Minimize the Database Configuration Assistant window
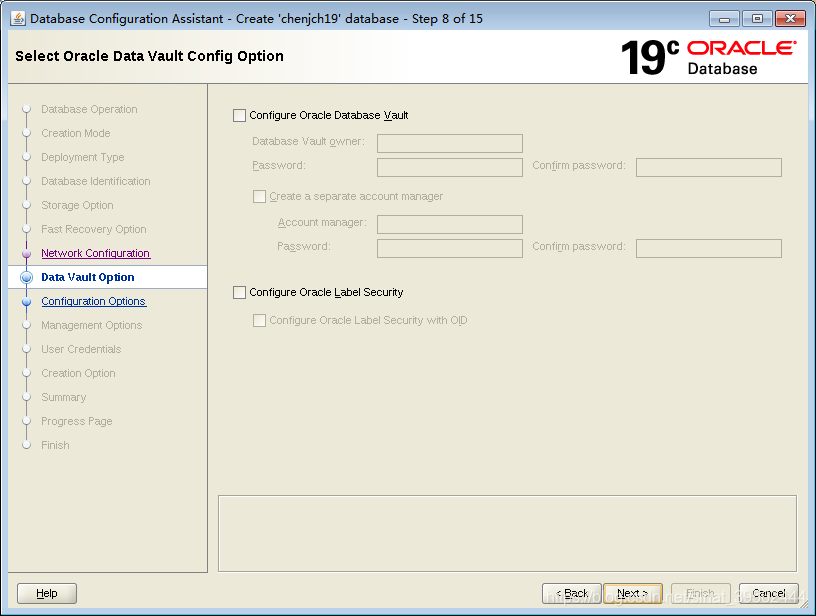Screen dimensions: 816x616 (724, 19)
